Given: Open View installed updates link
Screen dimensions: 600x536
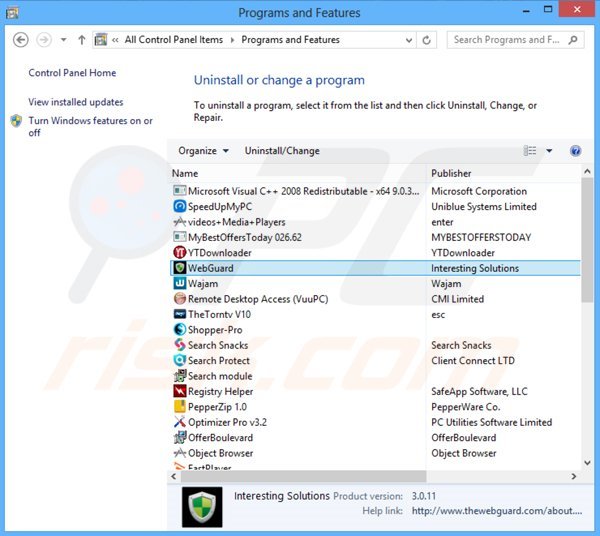Looking at the screenshot, I should pyautogui.click(x=76, y=102).
